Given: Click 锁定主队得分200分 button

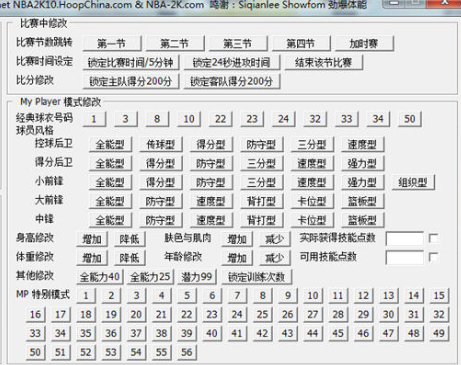Looking at the screenshot, I should (x=131, y=81).
